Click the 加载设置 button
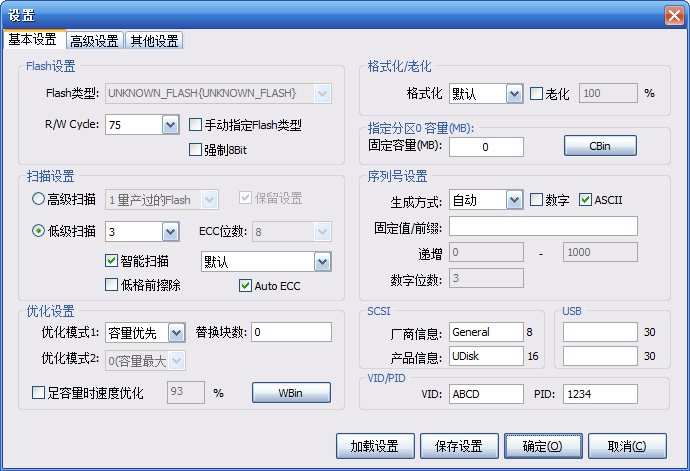 coord(375,446)
